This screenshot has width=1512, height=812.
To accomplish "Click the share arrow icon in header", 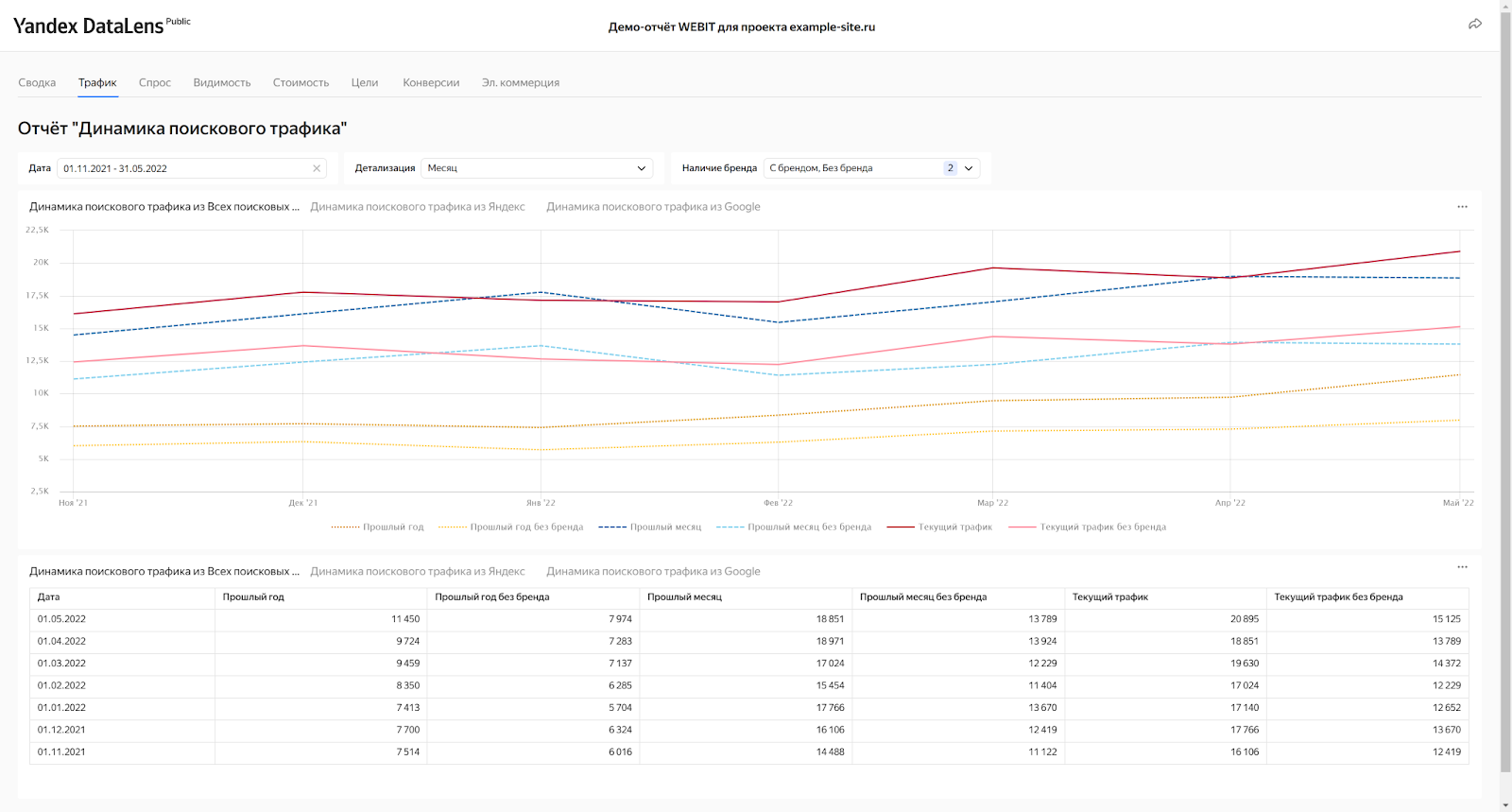I will 1474,25.
